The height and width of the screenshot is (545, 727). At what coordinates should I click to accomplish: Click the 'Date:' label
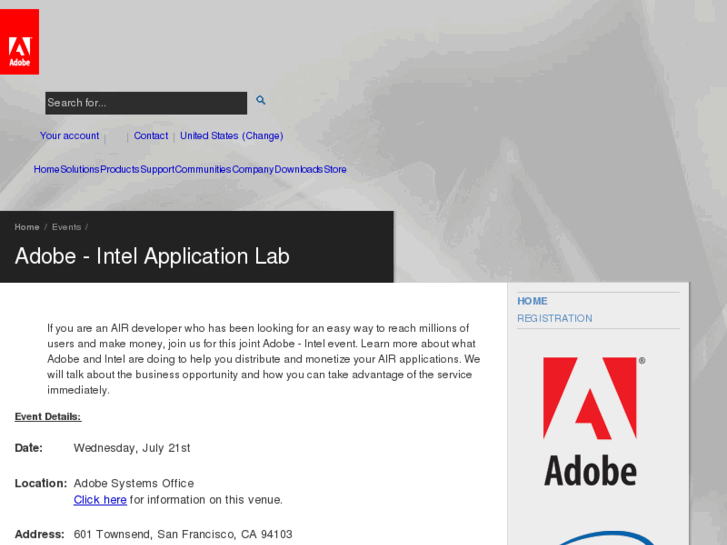[x=29, y=448]
